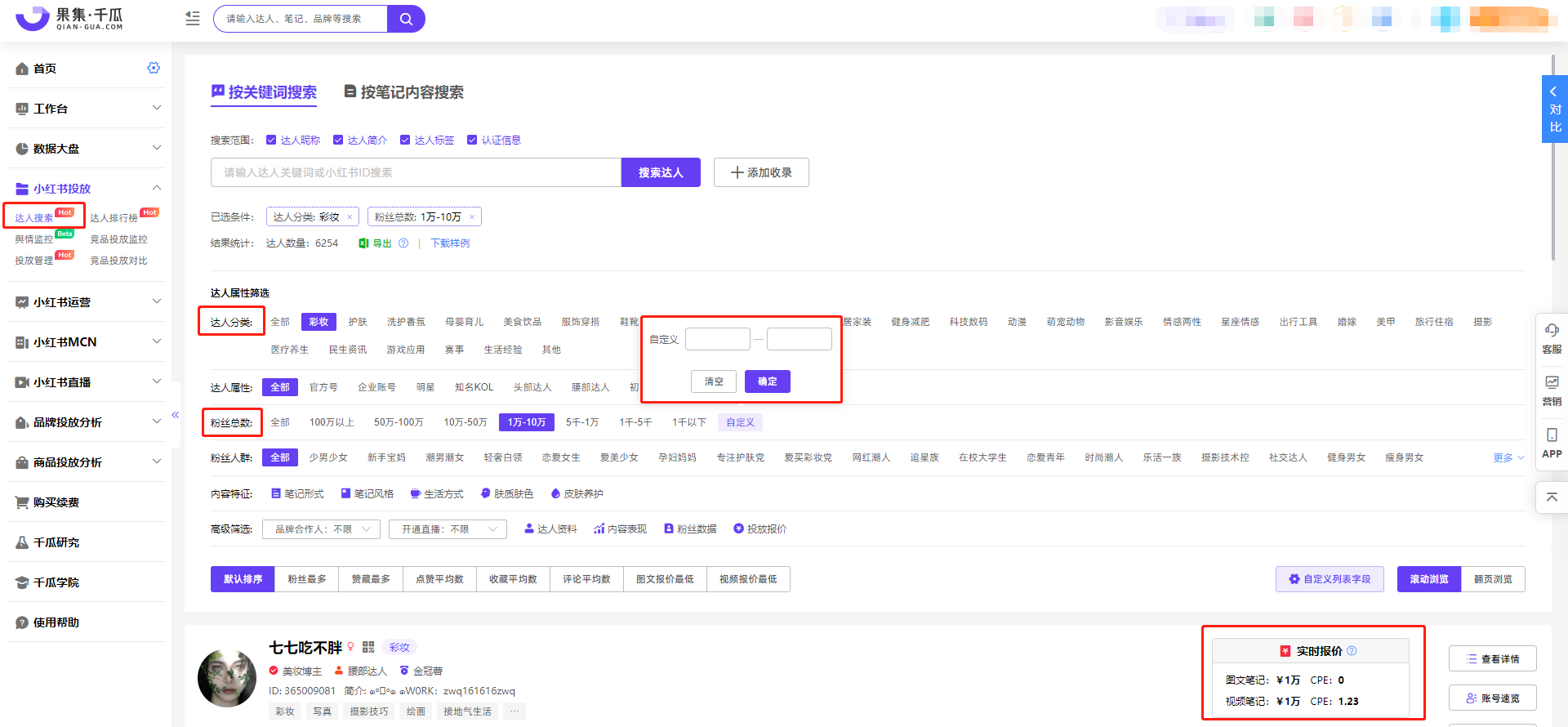Click 确定 in the custom range popup
Image resolution: width=1568 pixels, height=727 pixels.
[x=767, y=381]
